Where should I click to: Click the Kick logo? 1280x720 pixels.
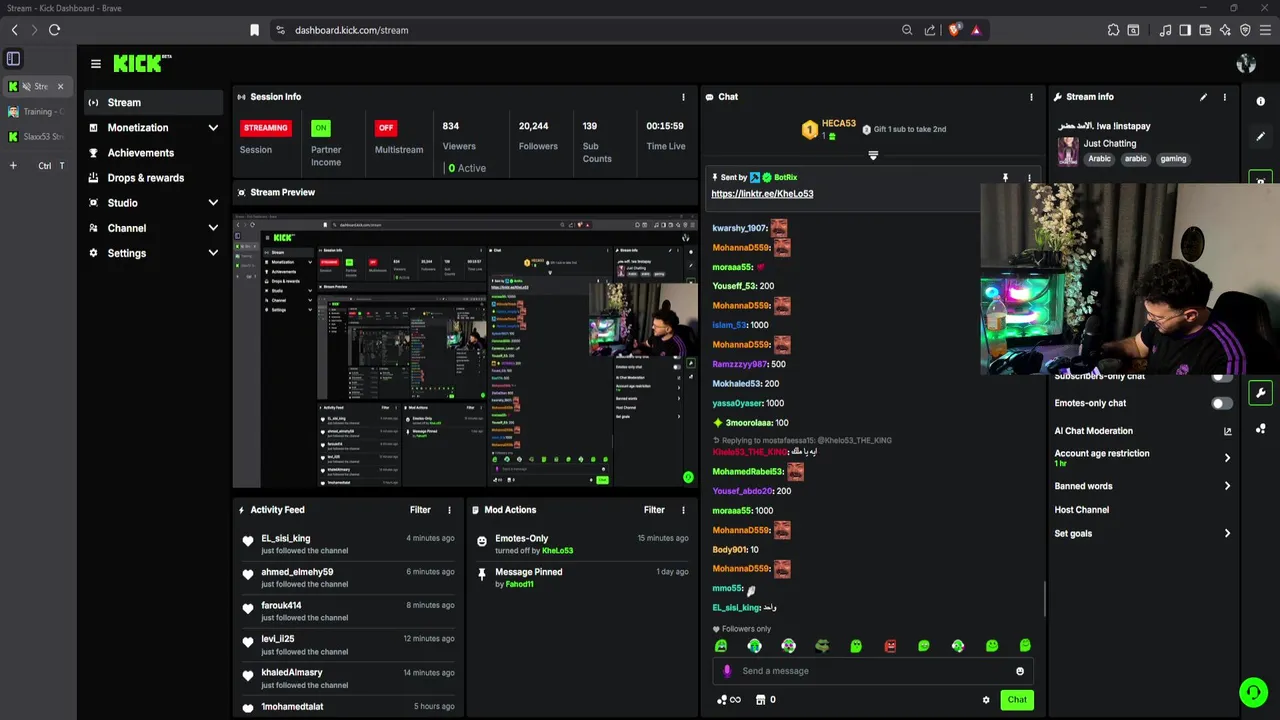(x=141, y=63)
